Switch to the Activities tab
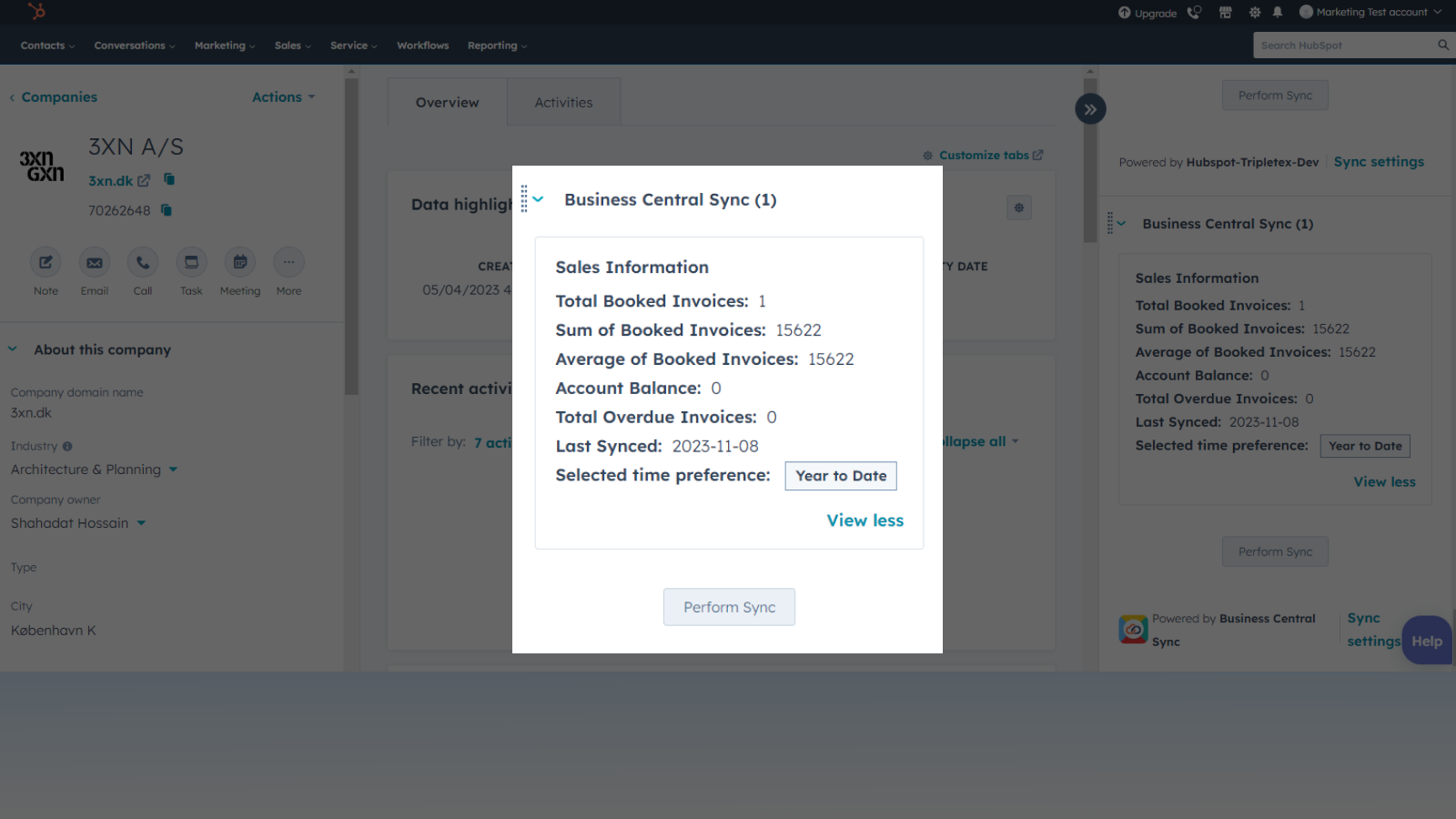Image resolution: width=1456 pixels, height=819 pixels. (x=563, y=102)
